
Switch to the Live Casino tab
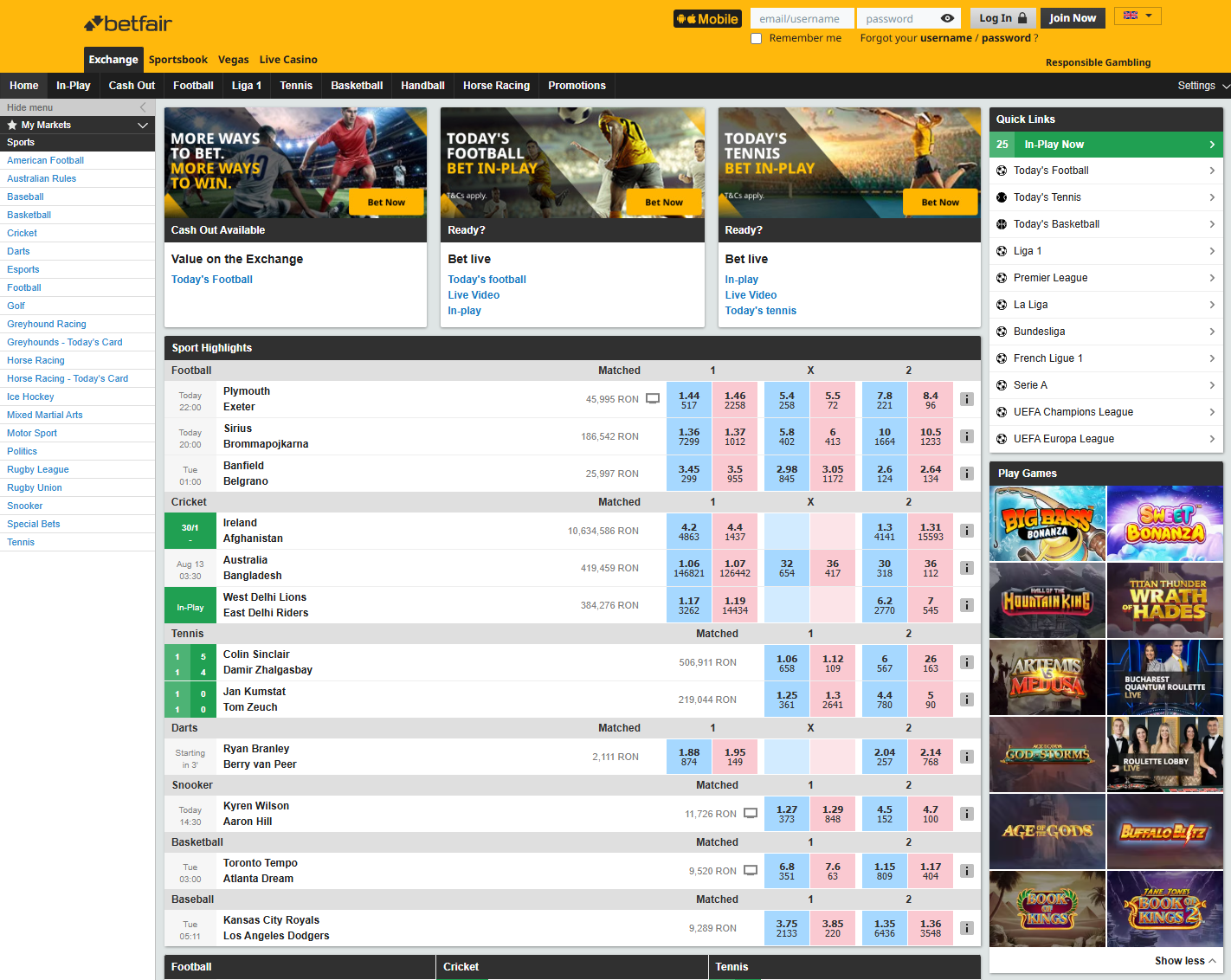(288, 60)
